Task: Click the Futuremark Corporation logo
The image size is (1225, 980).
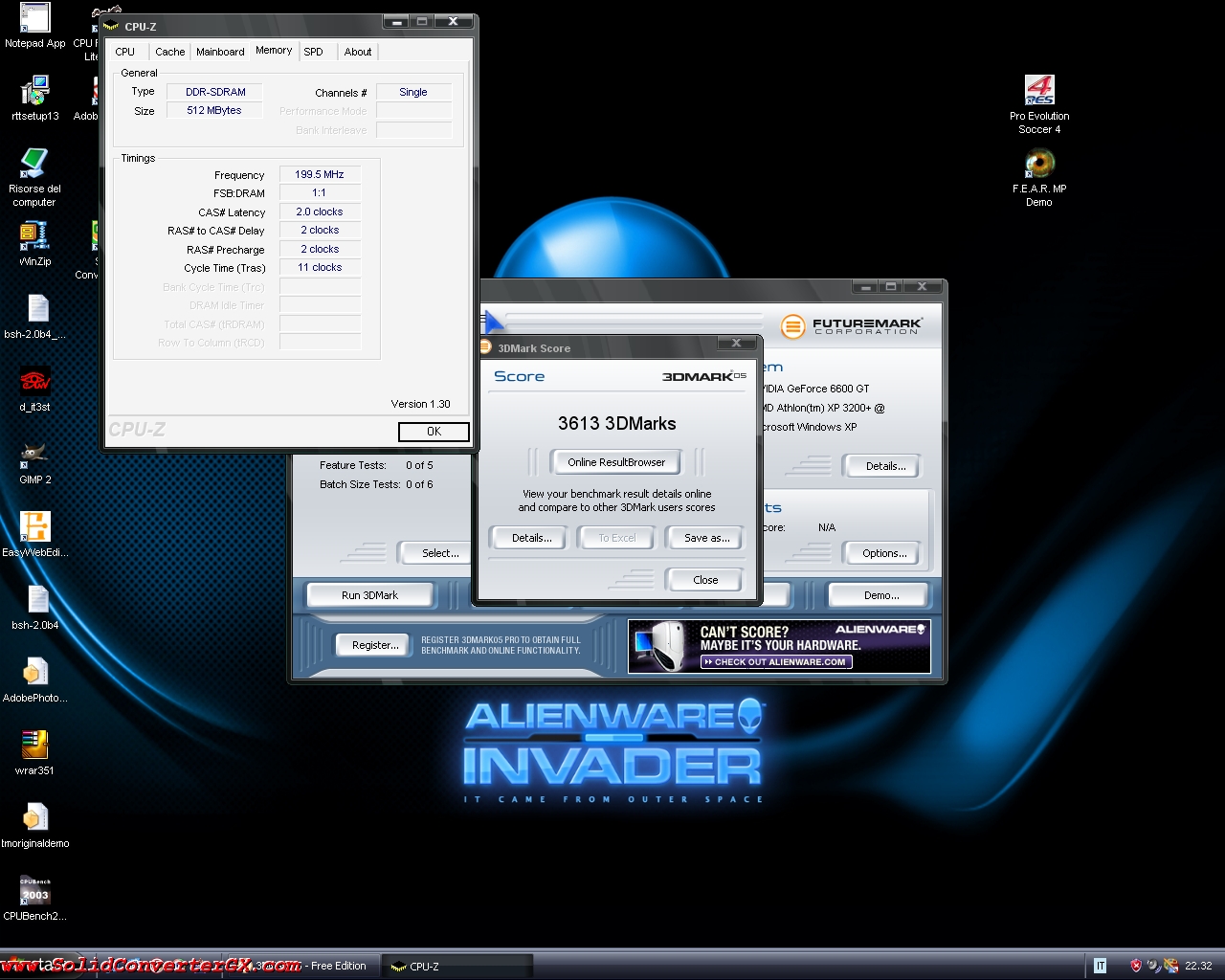Action: pos(851,326)
